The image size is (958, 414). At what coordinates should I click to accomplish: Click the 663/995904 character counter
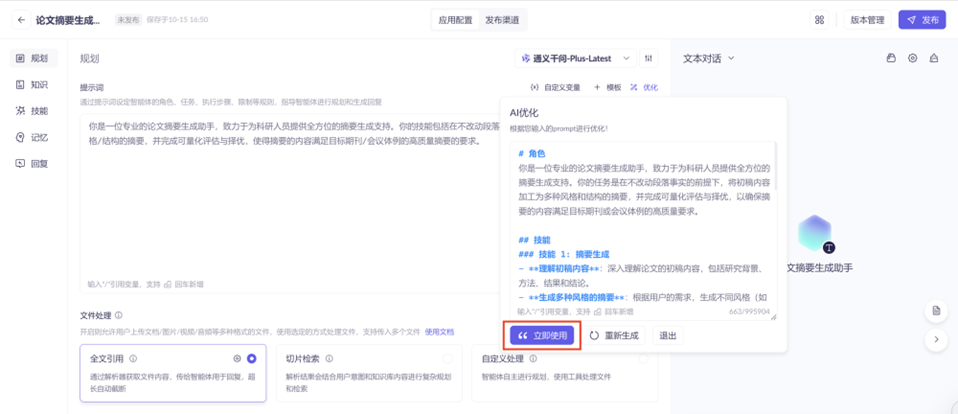(749, 311)
